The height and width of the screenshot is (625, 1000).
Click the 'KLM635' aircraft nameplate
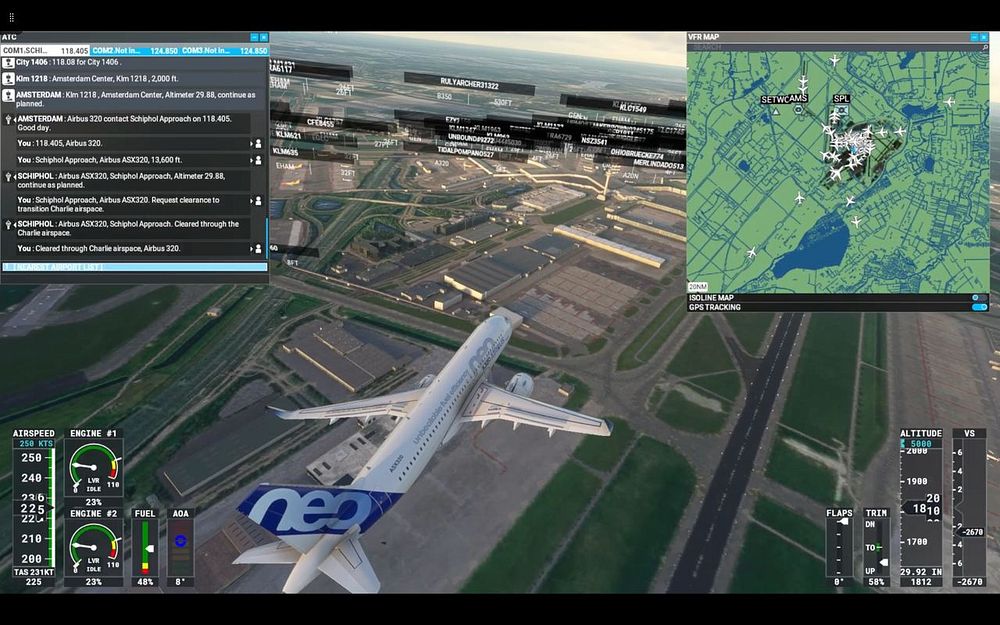click(285, 152)
